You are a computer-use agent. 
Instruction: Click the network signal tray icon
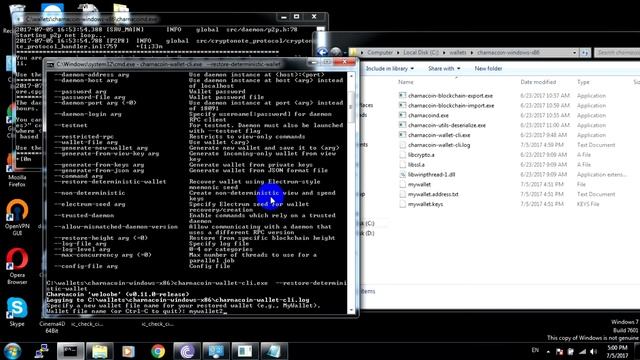(x=582, y=351)
